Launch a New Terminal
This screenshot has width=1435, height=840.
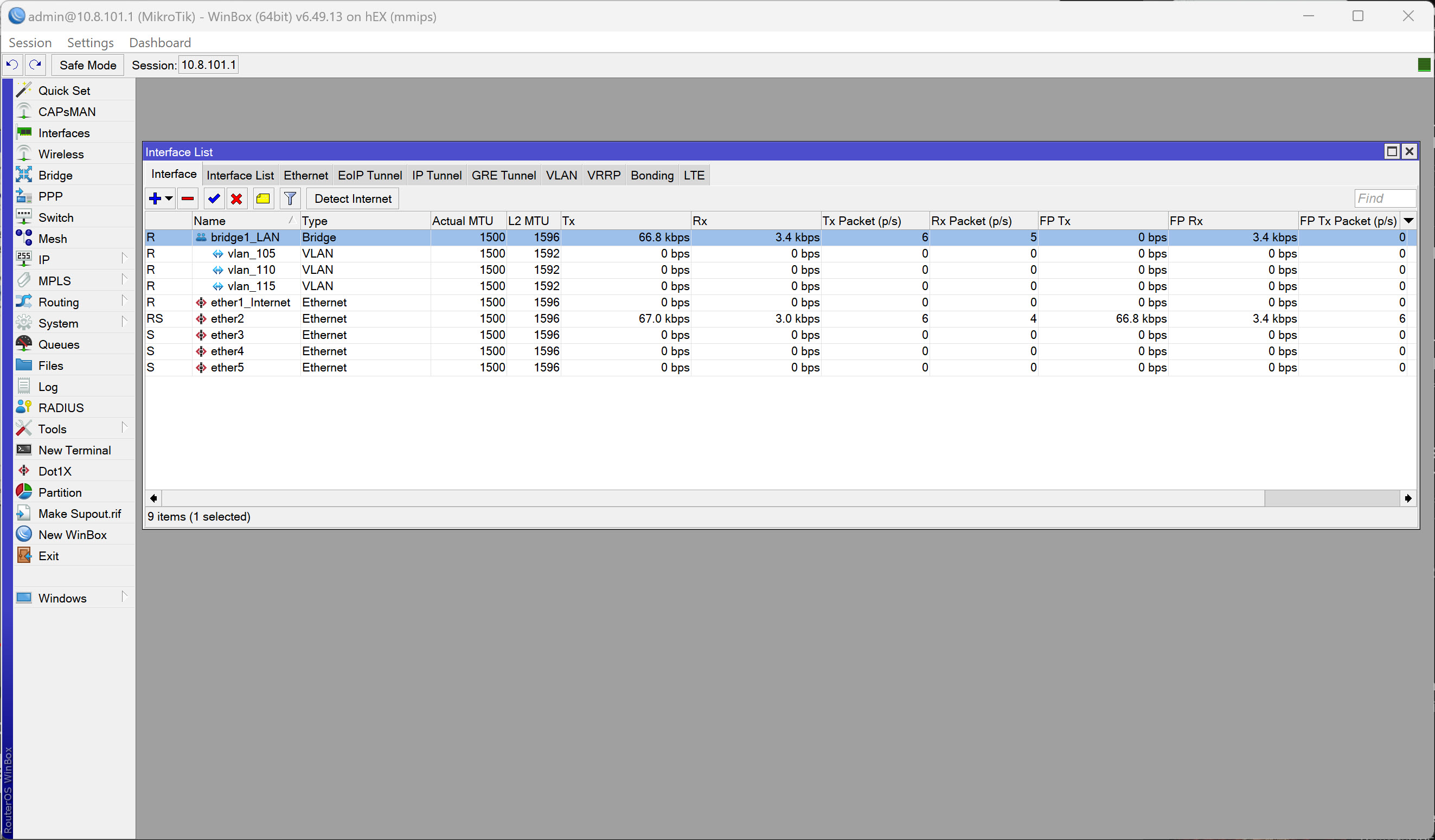(74, 450)
